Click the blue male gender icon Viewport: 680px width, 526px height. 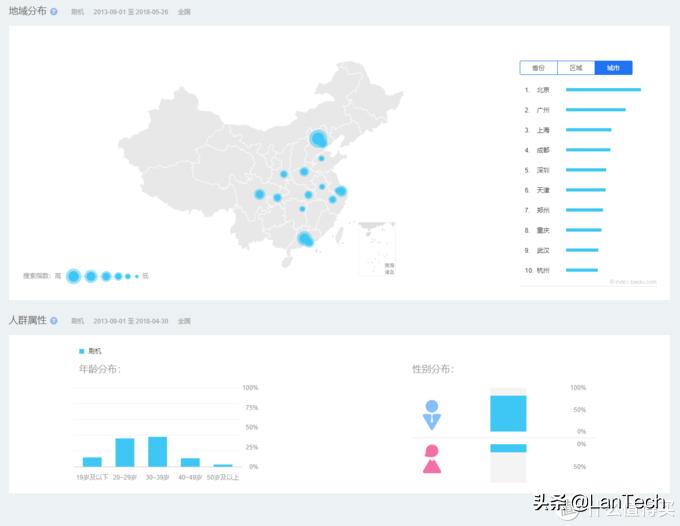click(431, 414)
